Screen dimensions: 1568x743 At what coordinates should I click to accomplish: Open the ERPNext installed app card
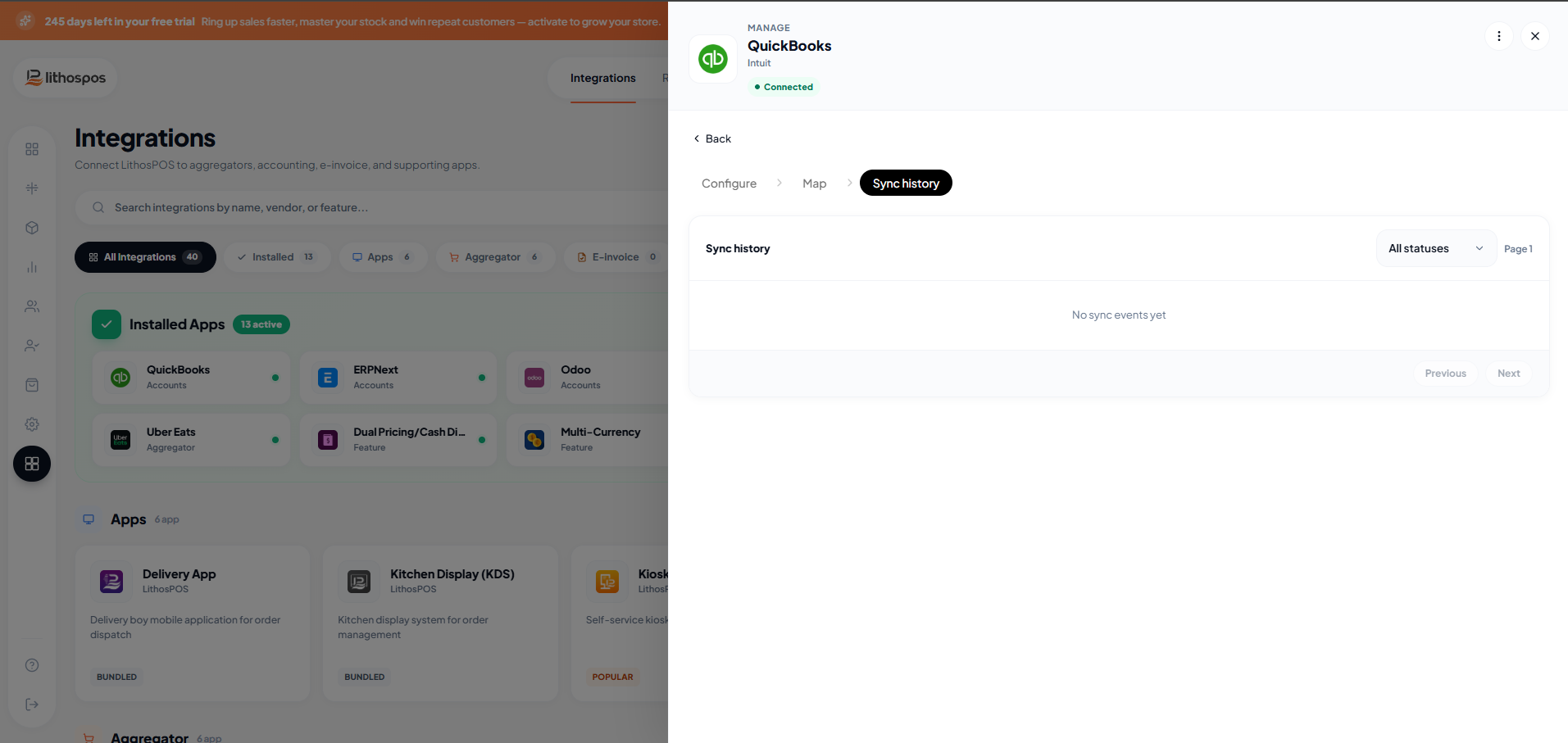pos(398,378)
